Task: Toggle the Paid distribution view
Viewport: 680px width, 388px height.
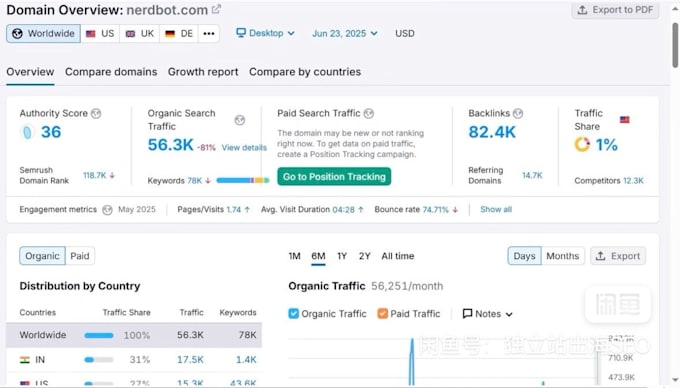Action: [x=80, y=256]
